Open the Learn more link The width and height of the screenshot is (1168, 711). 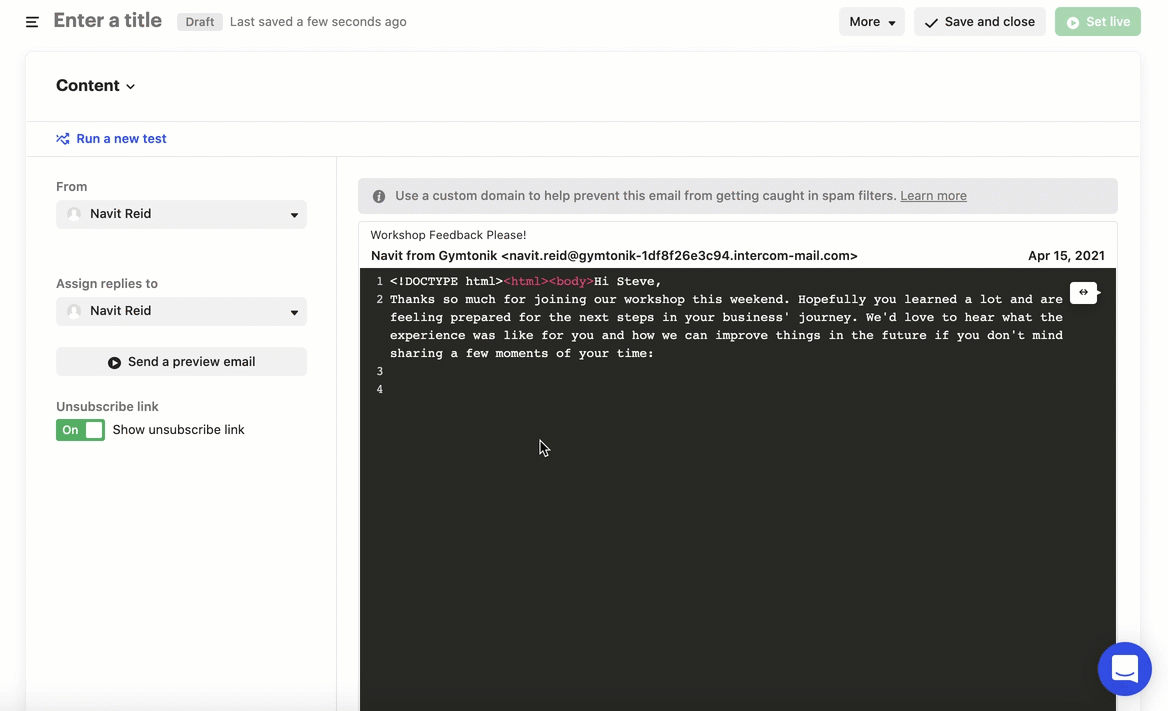pos(933,196)
